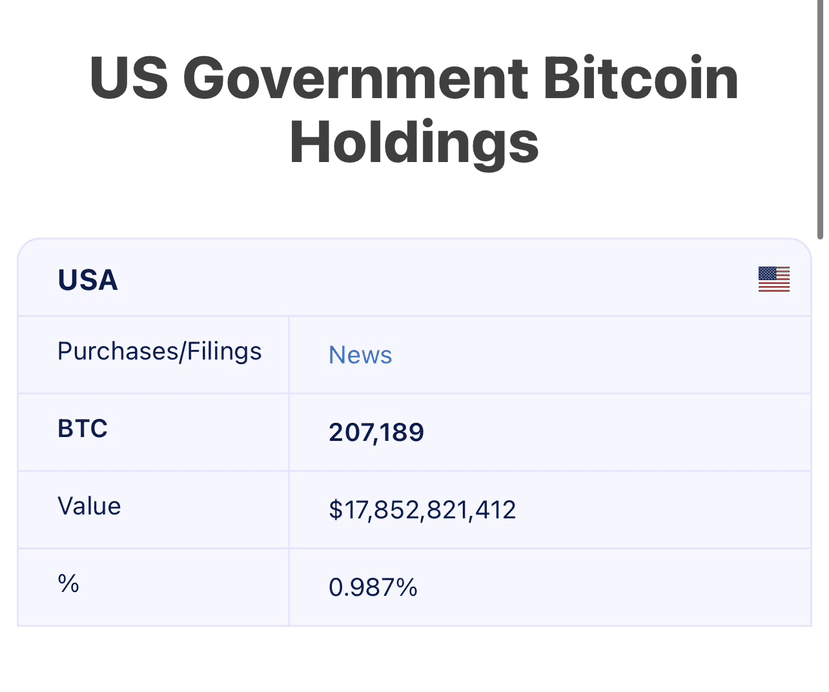Screen dimensions: 829x692
Task: Select the Value row label
Action: (89, 507)
